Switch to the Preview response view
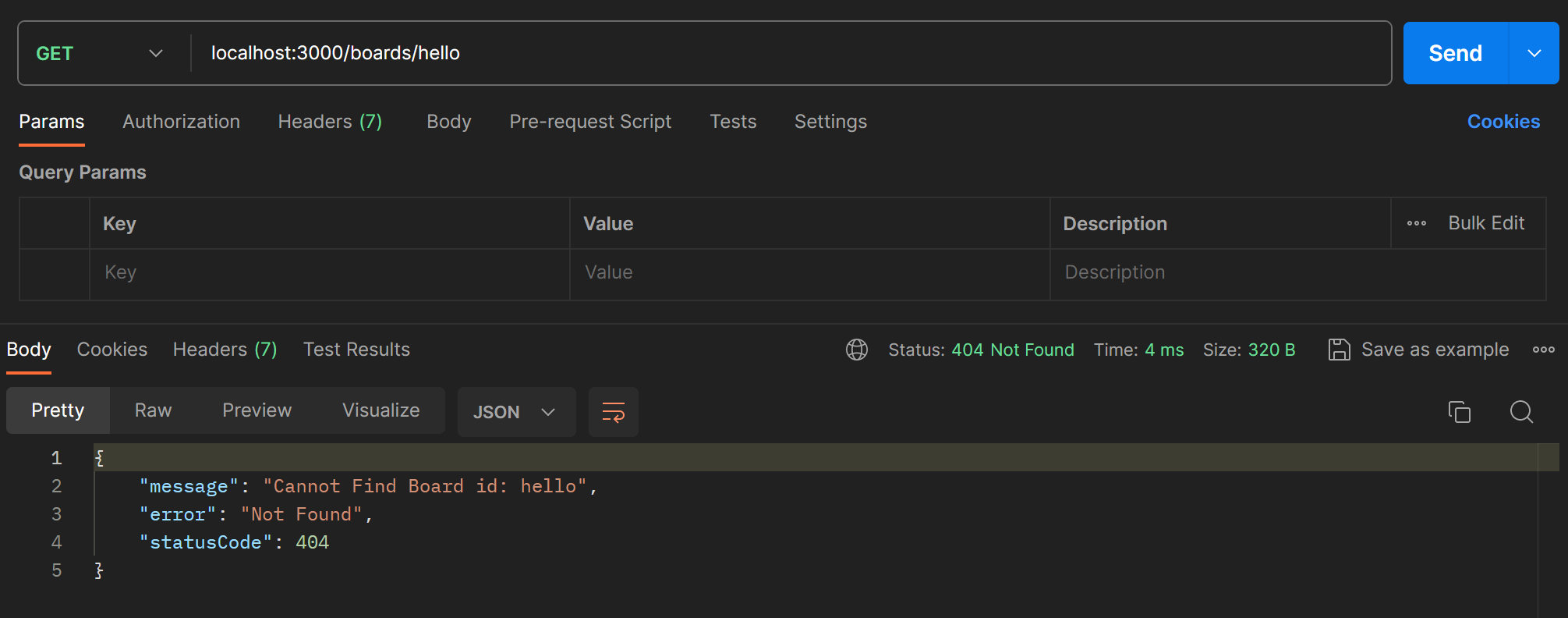 (x=257, y=410)
